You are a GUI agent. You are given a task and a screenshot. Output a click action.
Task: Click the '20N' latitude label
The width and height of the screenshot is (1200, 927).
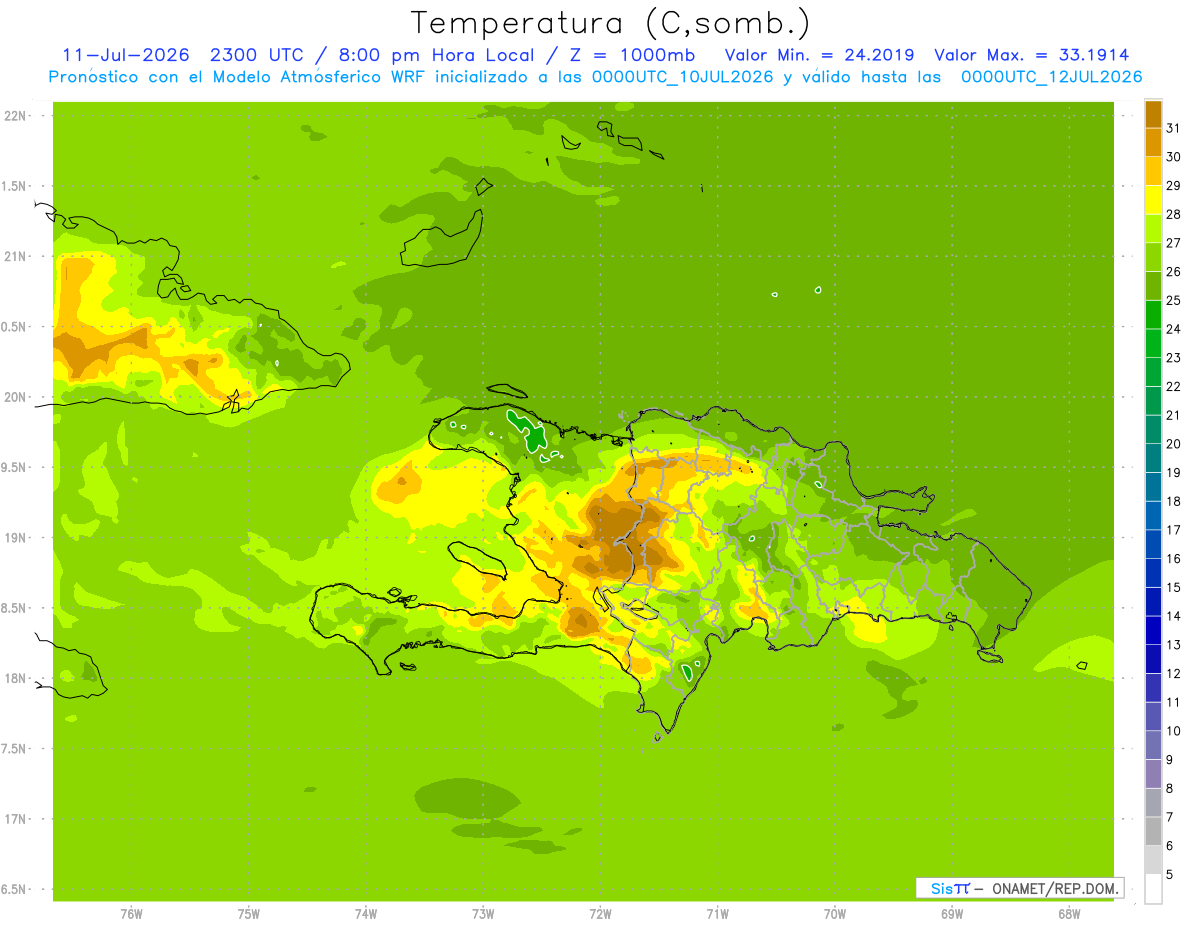[16, 397]
